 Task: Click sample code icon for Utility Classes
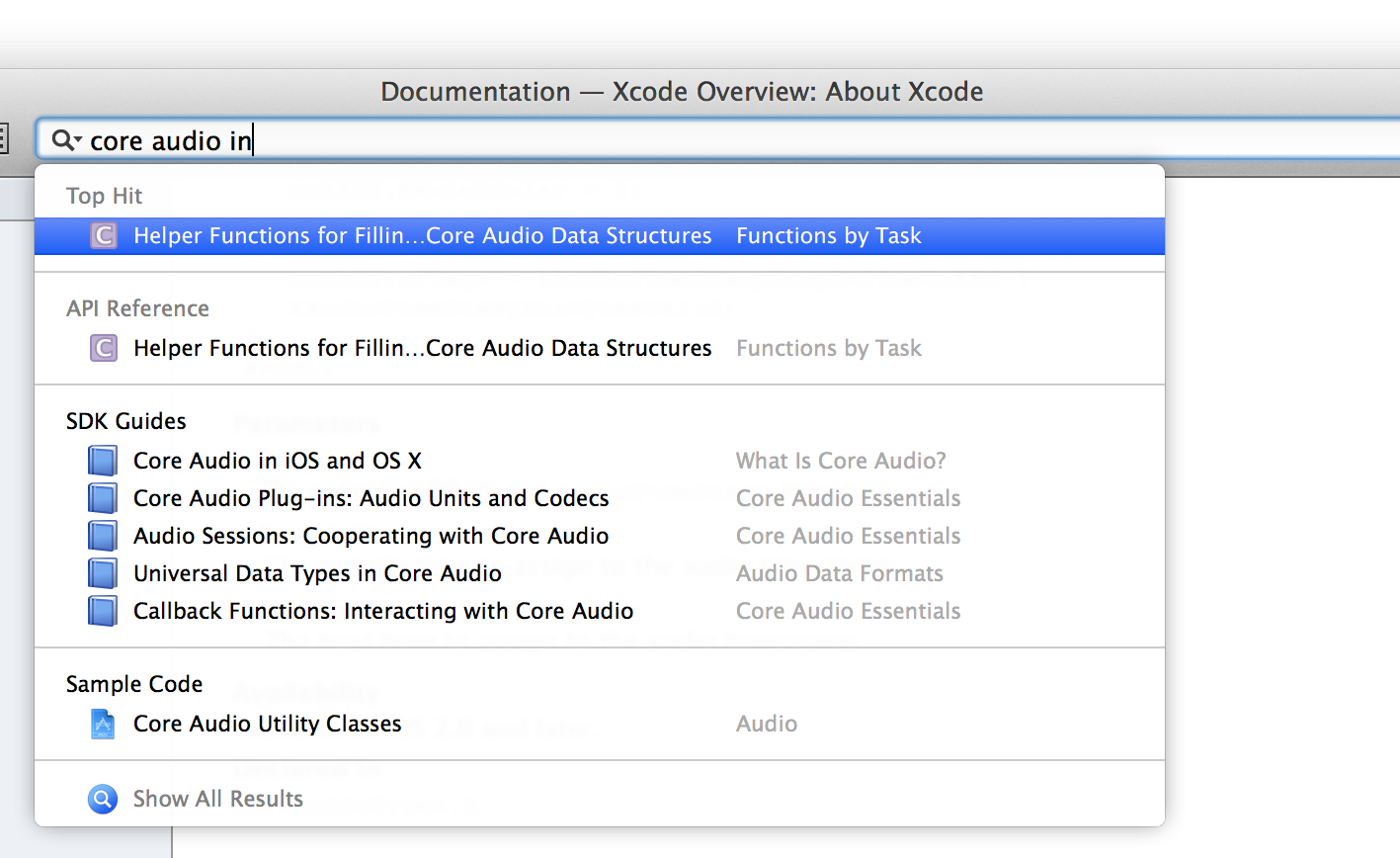[x=103, y=724]
